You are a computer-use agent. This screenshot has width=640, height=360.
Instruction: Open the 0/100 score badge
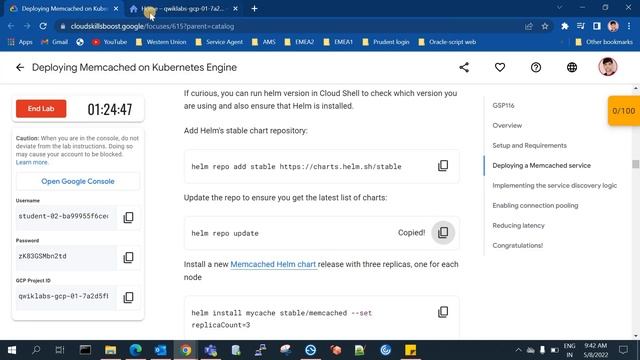tap(624, 111)
